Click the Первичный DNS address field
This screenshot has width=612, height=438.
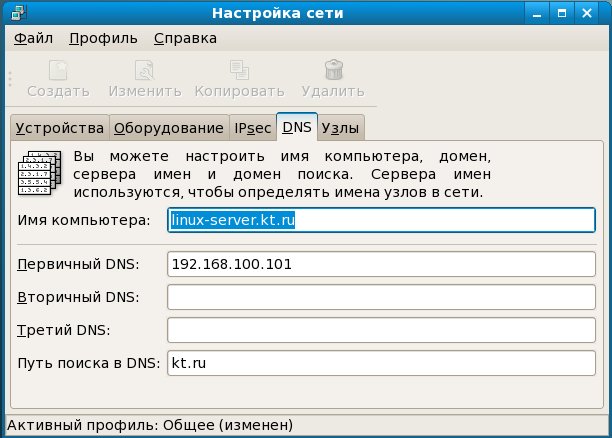click(381, 264)
